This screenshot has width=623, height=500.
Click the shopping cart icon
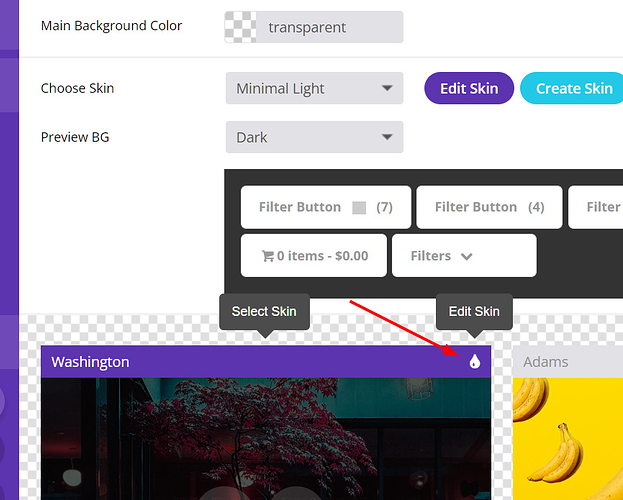click(x=267, y=256)
